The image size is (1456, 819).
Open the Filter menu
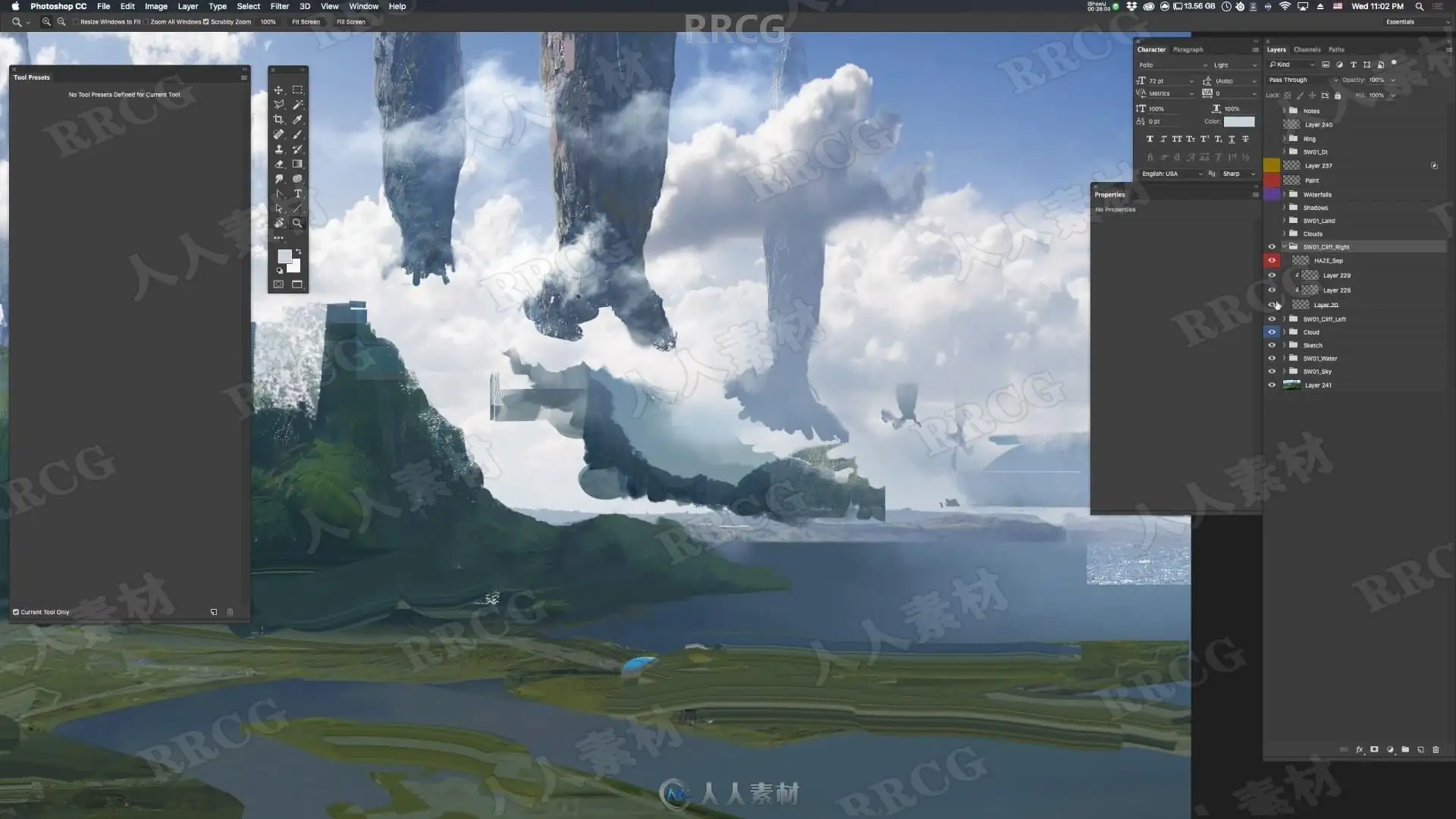280,6
